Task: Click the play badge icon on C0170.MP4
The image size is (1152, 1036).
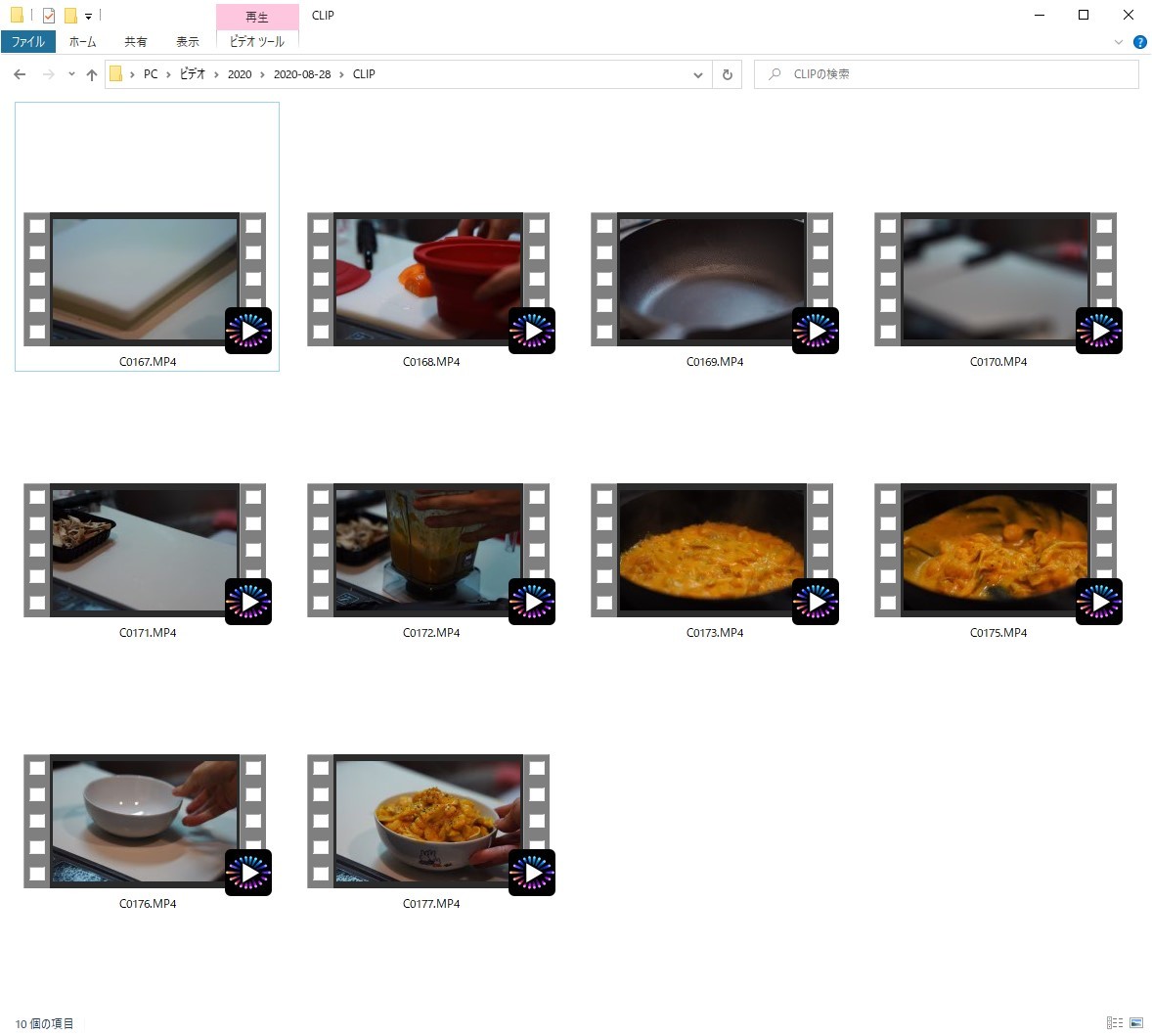Action: 1099,331
